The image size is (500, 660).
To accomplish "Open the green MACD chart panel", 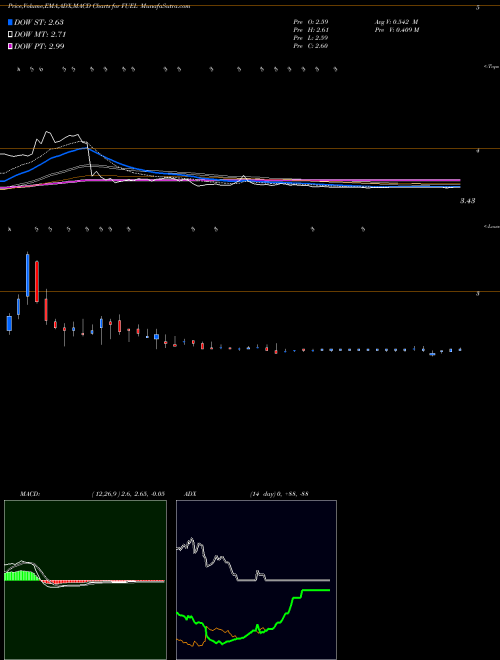I will coord(85,580).
